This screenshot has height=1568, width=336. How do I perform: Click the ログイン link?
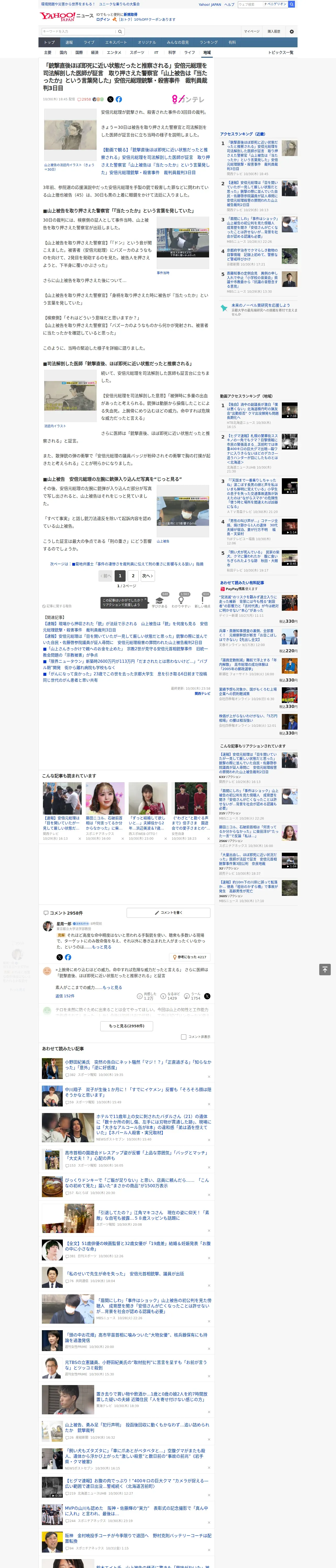[103, 20]
